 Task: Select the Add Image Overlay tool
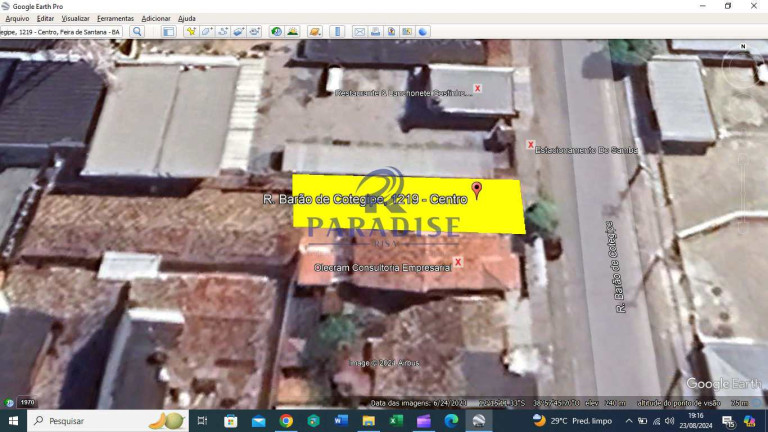coord(239,32)
